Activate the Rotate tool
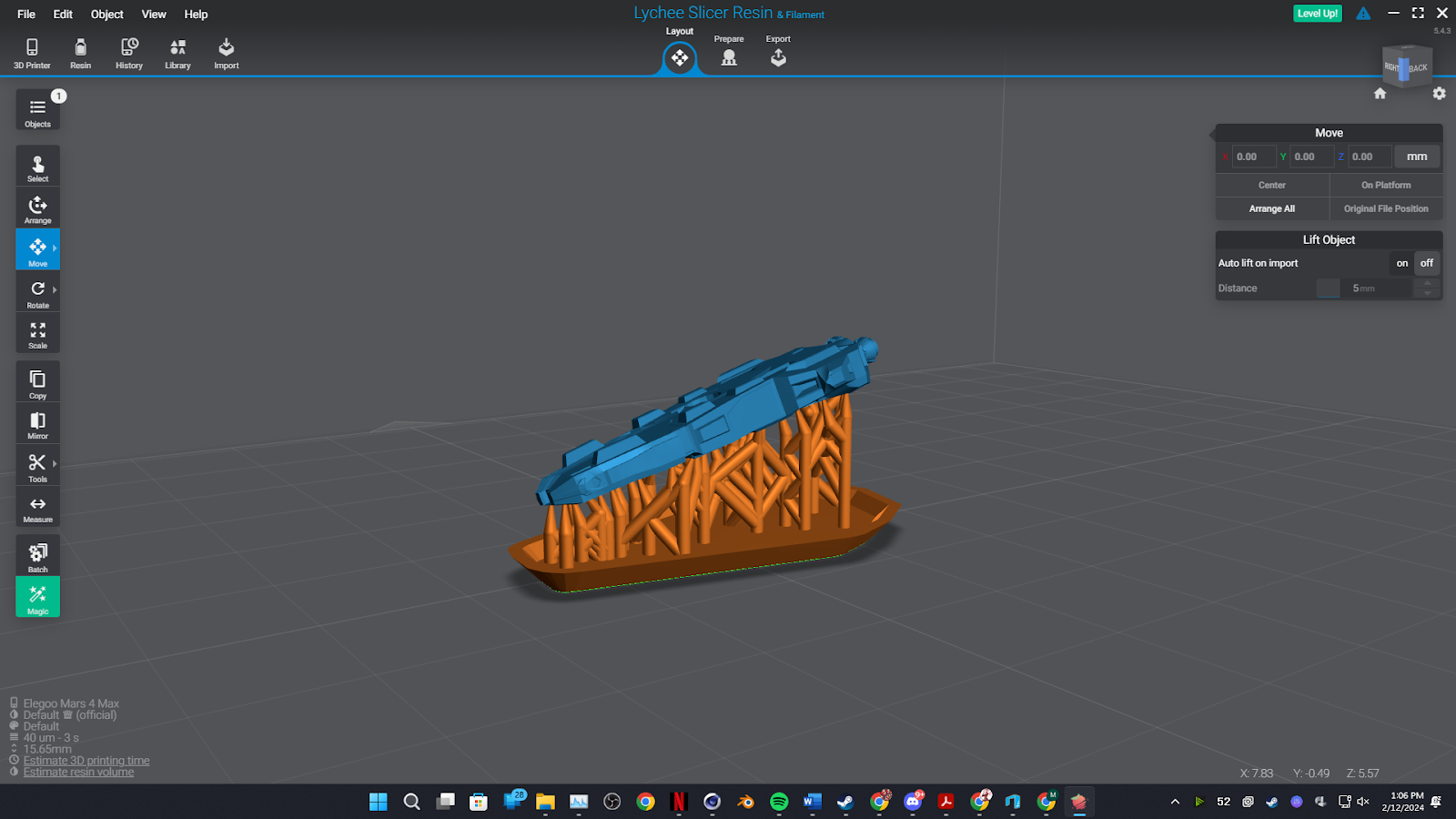The width and height of the screenshot is (1456, 819). (x=37, y=292)
